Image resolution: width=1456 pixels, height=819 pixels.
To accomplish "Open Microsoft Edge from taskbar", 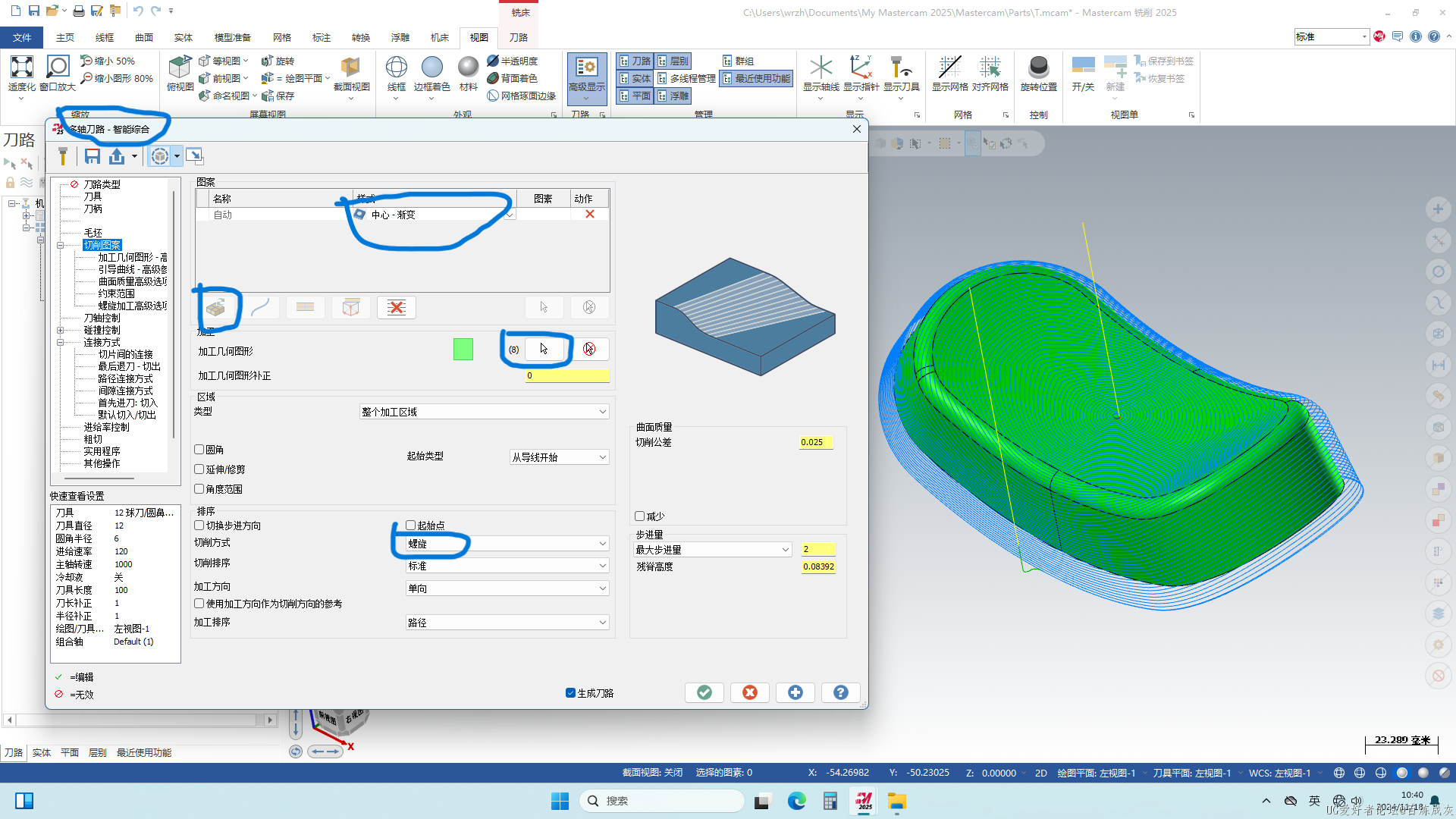I will pos(796,801).
